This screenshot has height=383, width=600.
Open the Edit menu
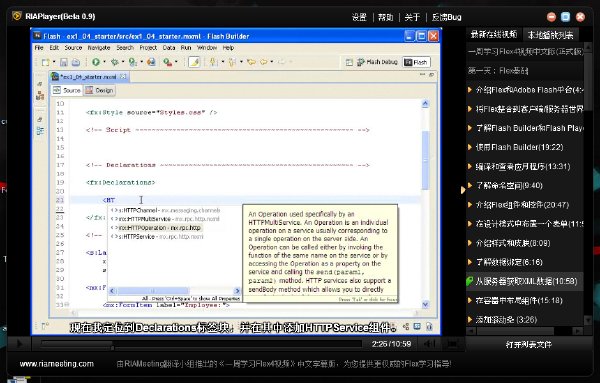(x=54, y=48)
